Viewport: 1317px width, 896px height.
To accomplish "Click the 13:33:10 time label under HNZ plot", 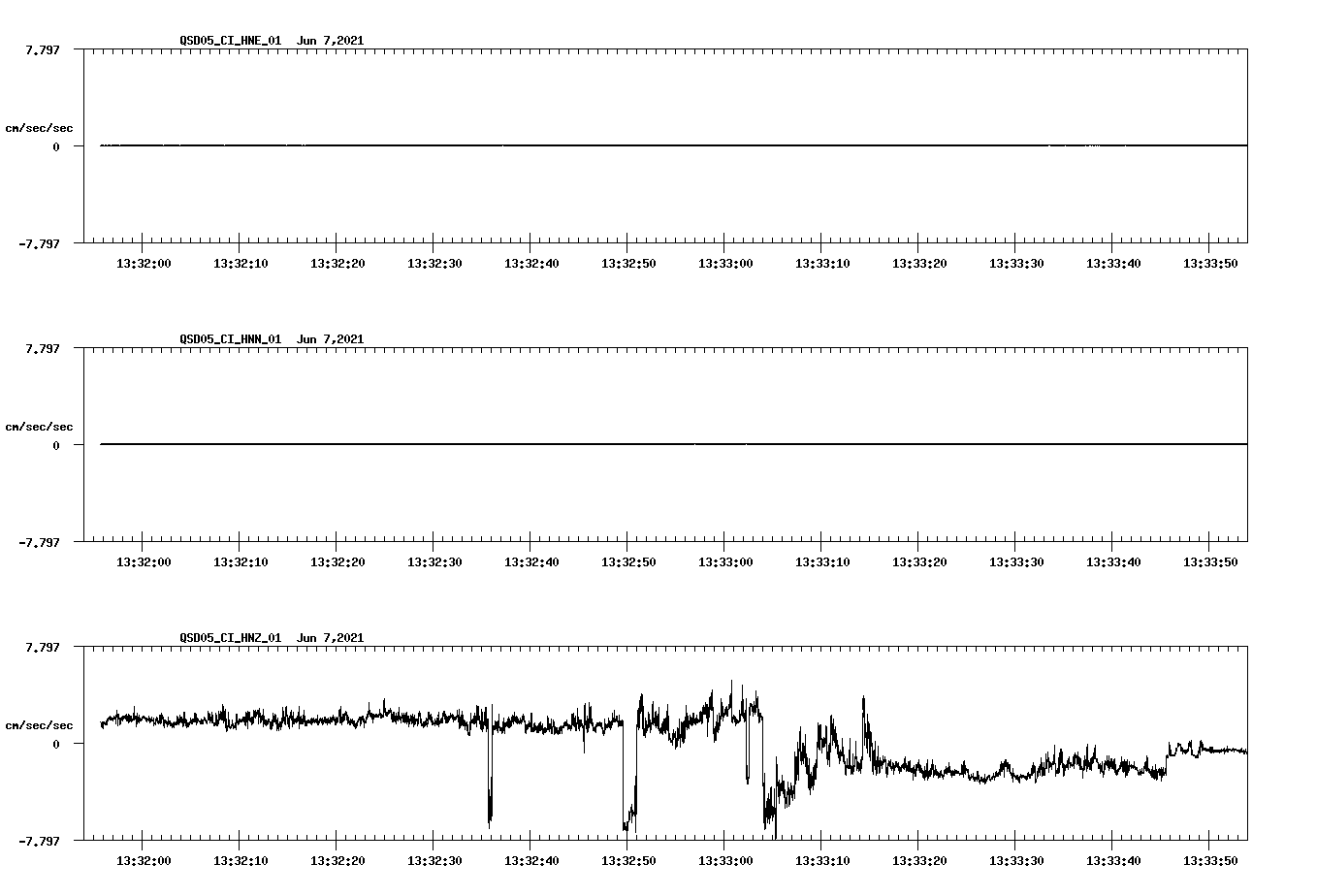I will (822, 861).
